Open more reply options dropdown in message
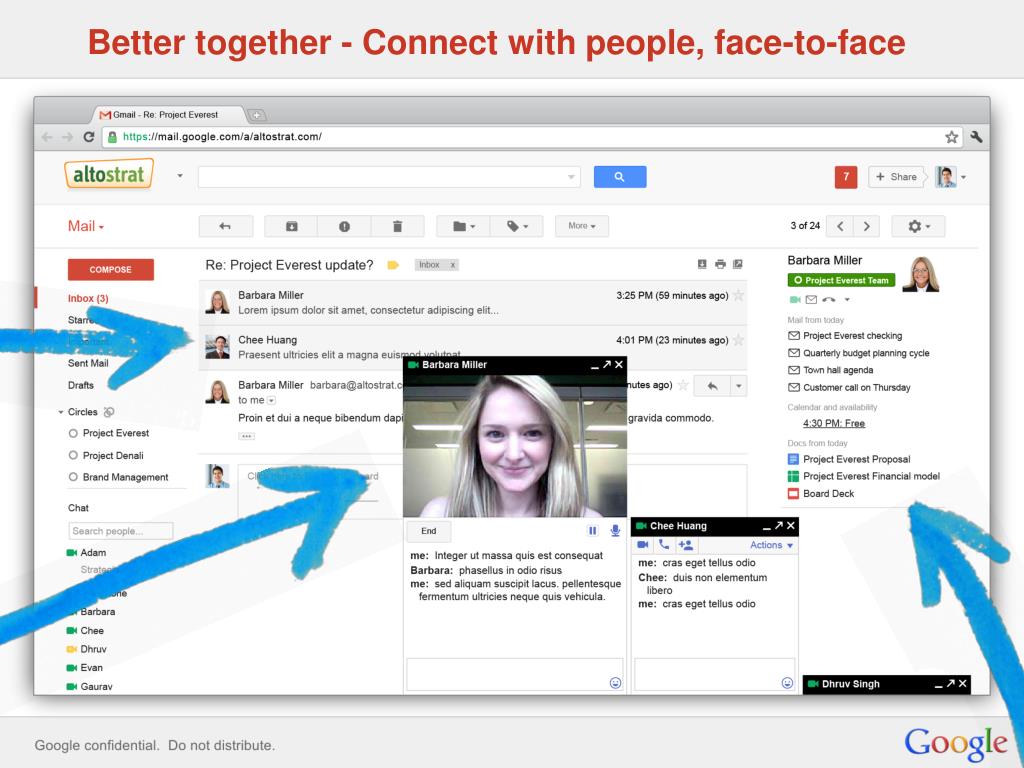Image resolution: width=1024 pixels, height=768 pixels. [x=739, y=386]
